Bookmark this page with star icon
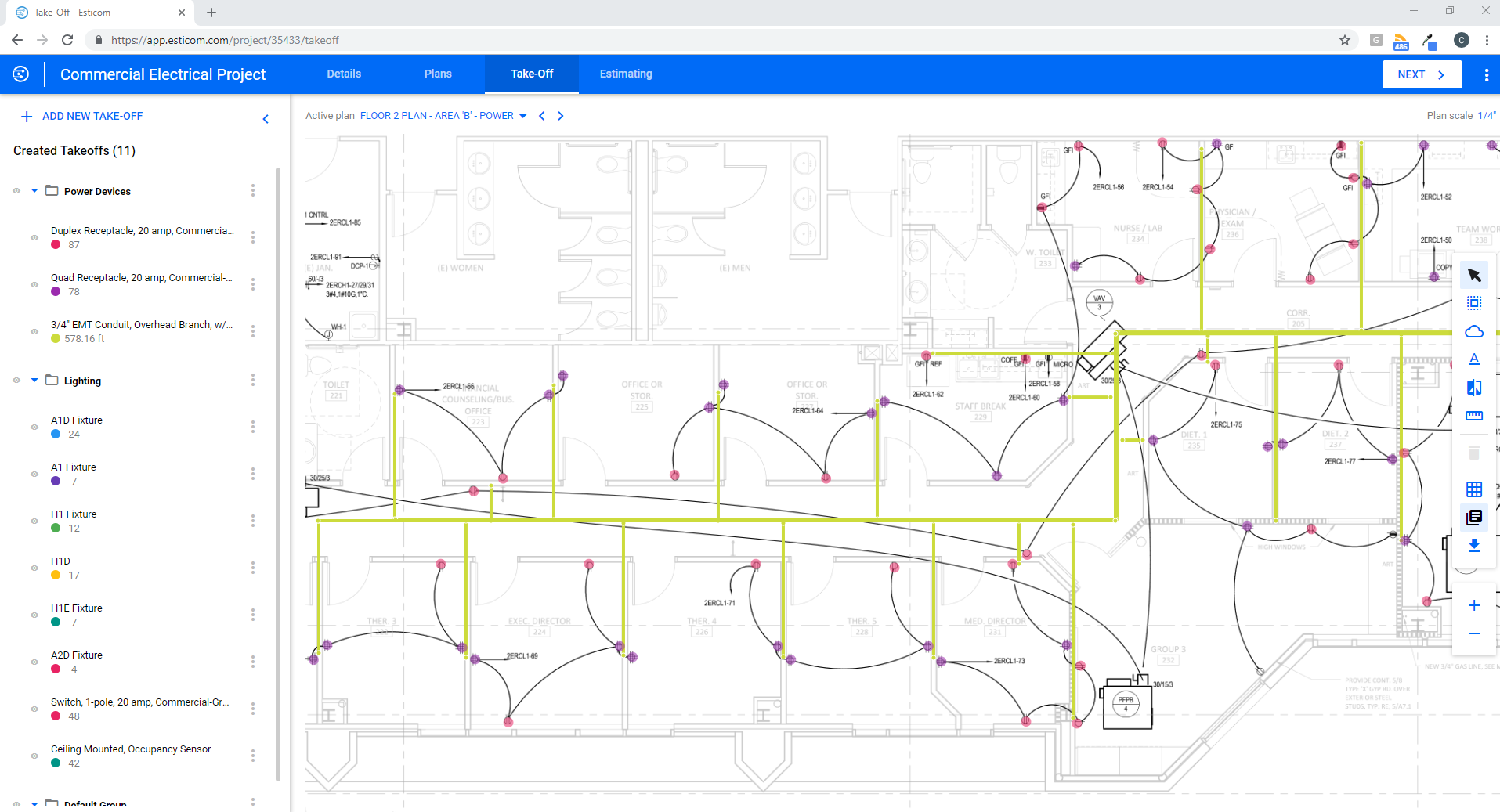 (x=1345, y=40)
